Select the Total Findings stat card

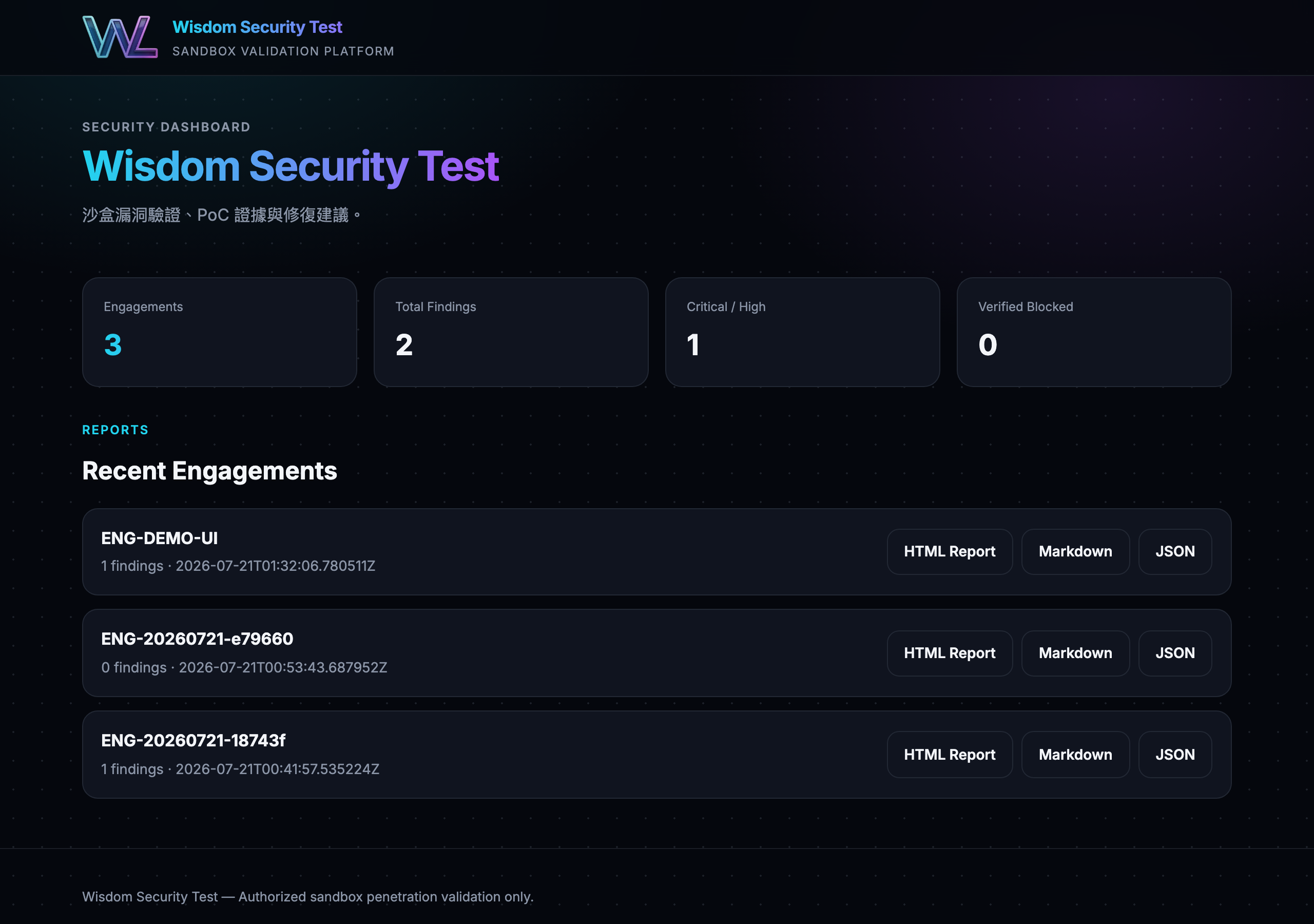[511, 332]
